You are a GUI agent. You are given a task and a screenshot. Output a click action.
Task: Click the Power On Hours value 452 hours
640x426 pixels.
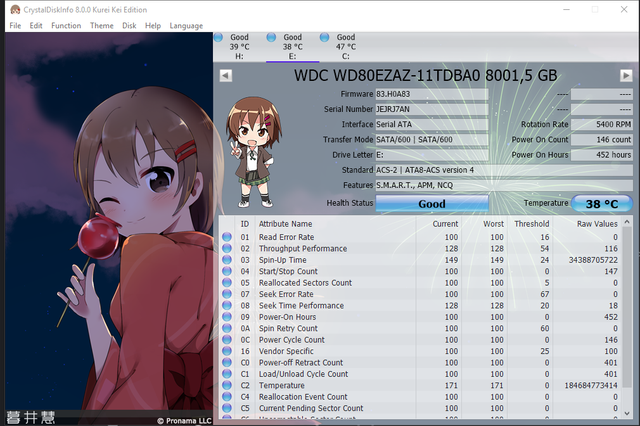pos(602,155)
